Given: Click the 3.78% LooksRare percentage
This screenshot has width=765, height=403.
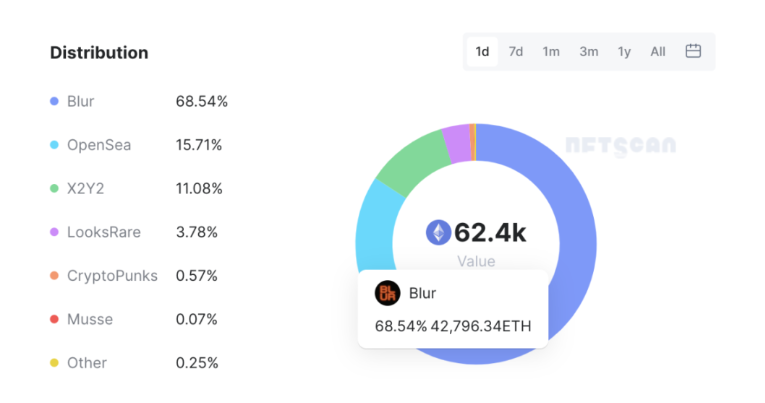Looking at the screenshot, I should coord(197,232).
